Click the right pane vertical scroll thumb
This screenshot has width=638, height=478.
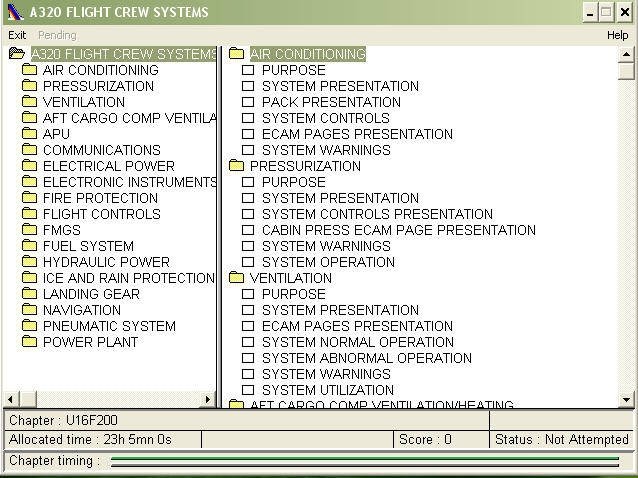coord(626,72)
